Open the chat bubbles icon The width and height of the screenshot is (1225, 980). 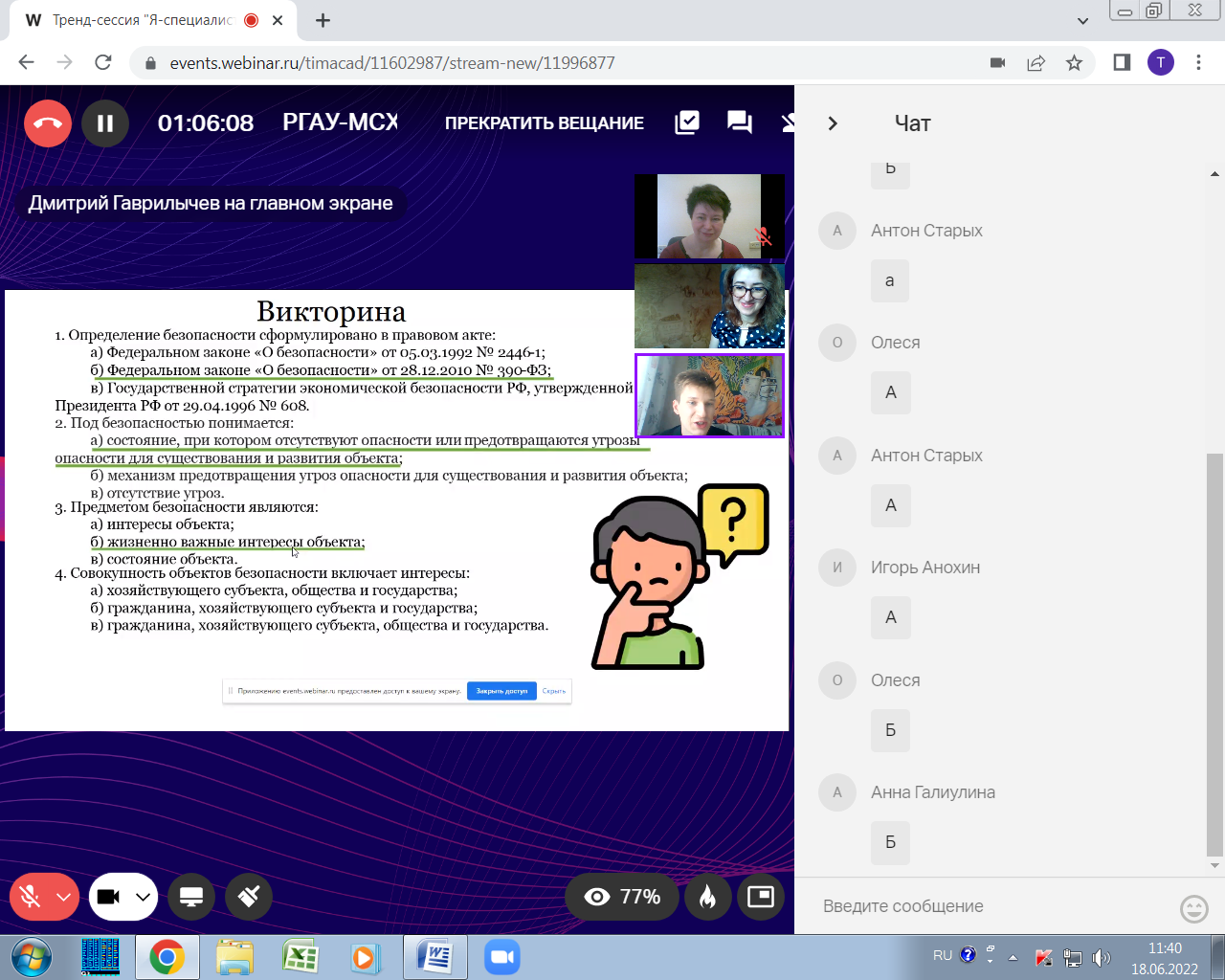pos(739,122)
